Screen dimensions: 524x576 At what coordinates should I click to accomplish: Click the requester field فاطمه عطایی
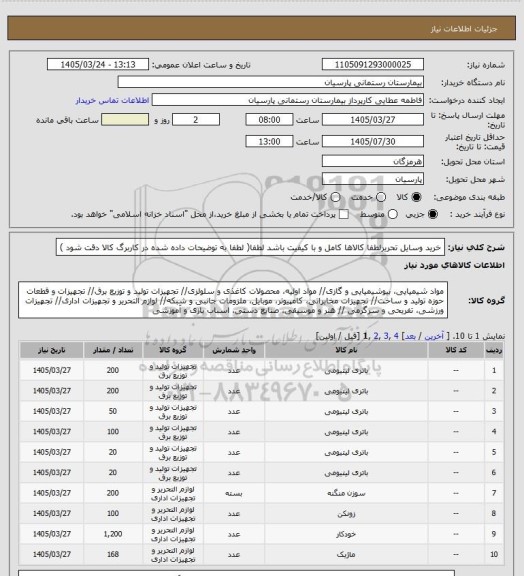288,100
